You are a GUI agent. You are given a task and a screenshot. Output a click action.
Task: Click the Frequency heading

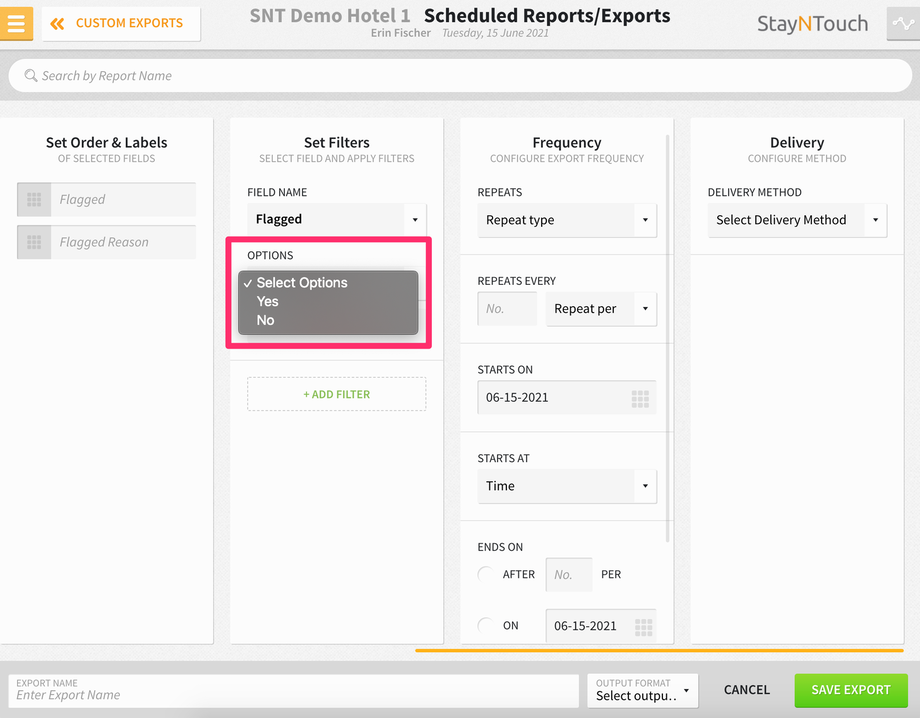point(567,143)
